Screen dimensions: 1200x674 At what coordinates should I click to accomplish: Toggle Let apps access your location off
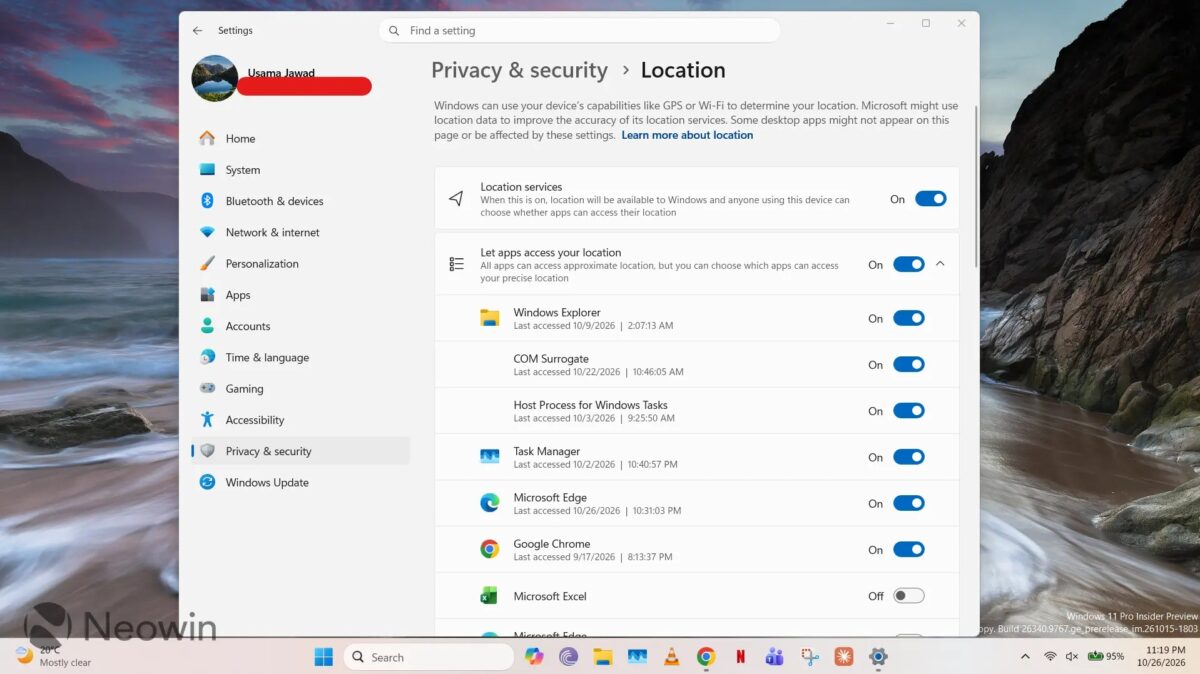(x=908, y=264)
